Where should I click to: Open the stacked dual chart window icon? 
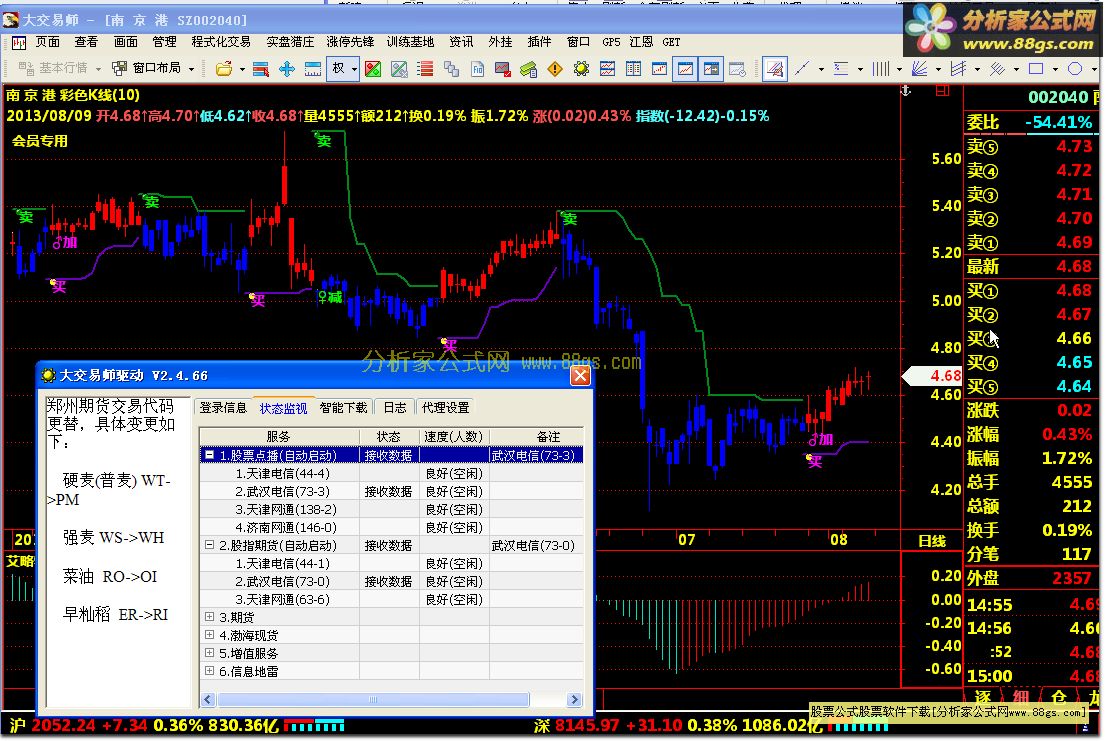[607, 69]
